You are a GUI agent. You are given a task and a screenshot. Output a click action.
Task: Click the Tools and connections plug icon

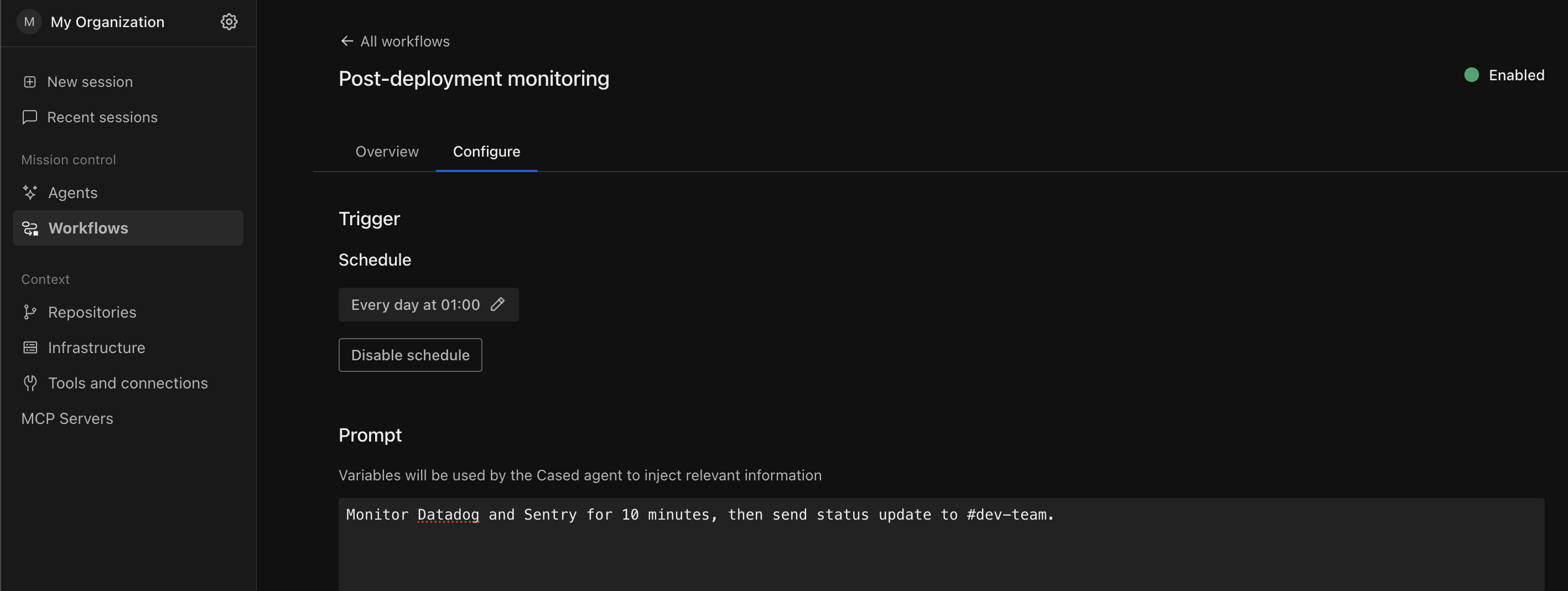point(30,383)
